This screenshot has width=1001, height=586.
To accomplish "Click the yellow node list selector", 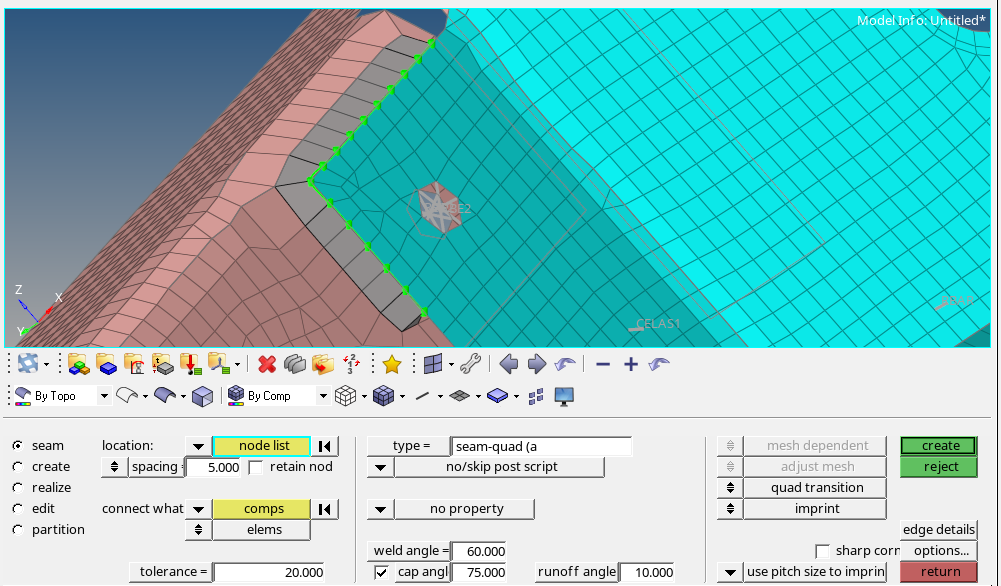I will point(265,446).
